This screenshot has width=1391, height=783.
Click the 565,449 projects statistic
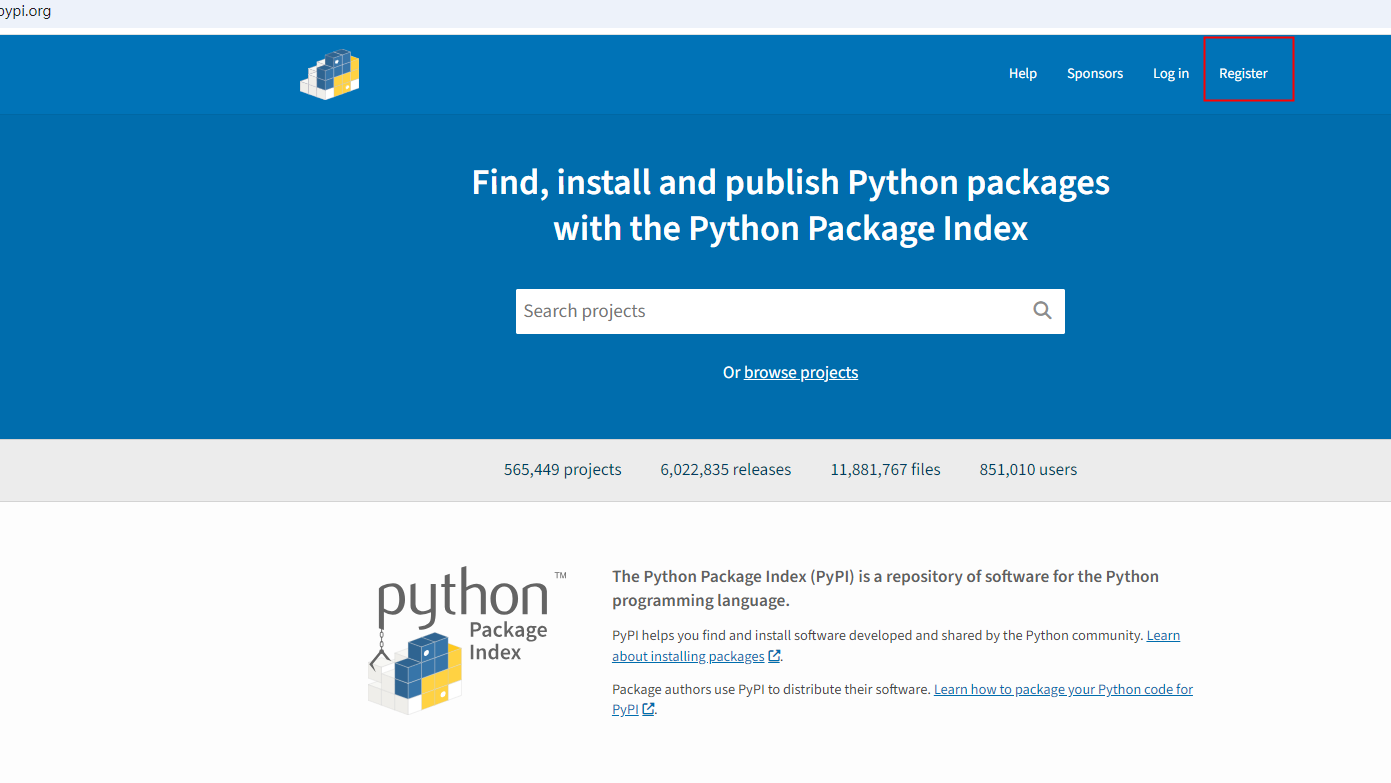562,469
